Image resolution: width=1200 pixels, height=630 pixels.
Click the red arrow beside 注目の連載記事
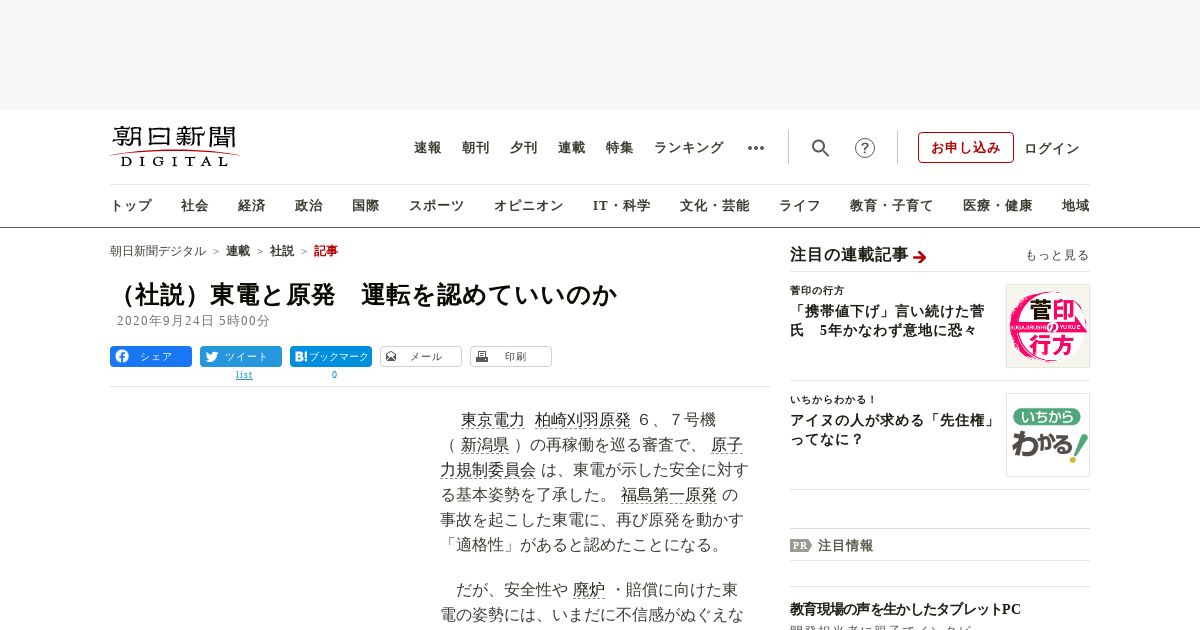point(920,257)
